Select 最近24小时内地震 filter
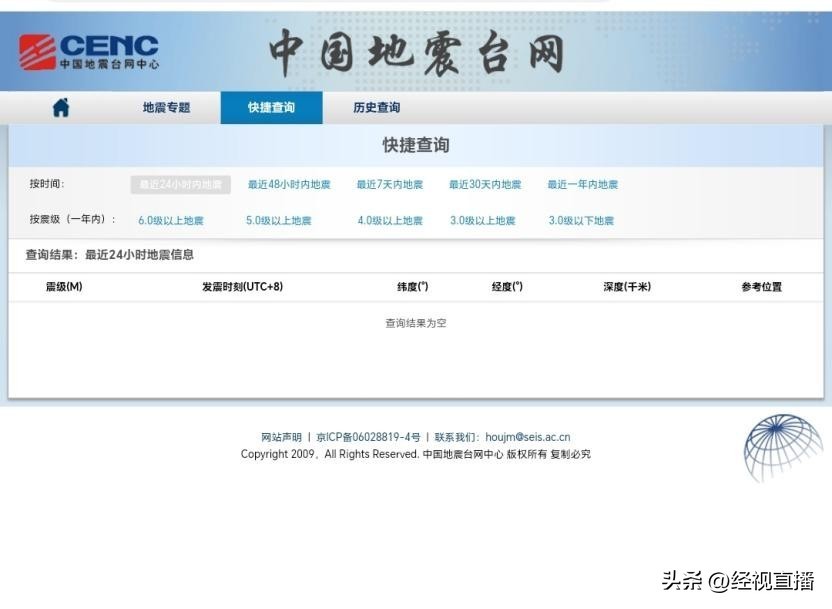The height and width of the screenshot is (609, 832). [180, 185]
